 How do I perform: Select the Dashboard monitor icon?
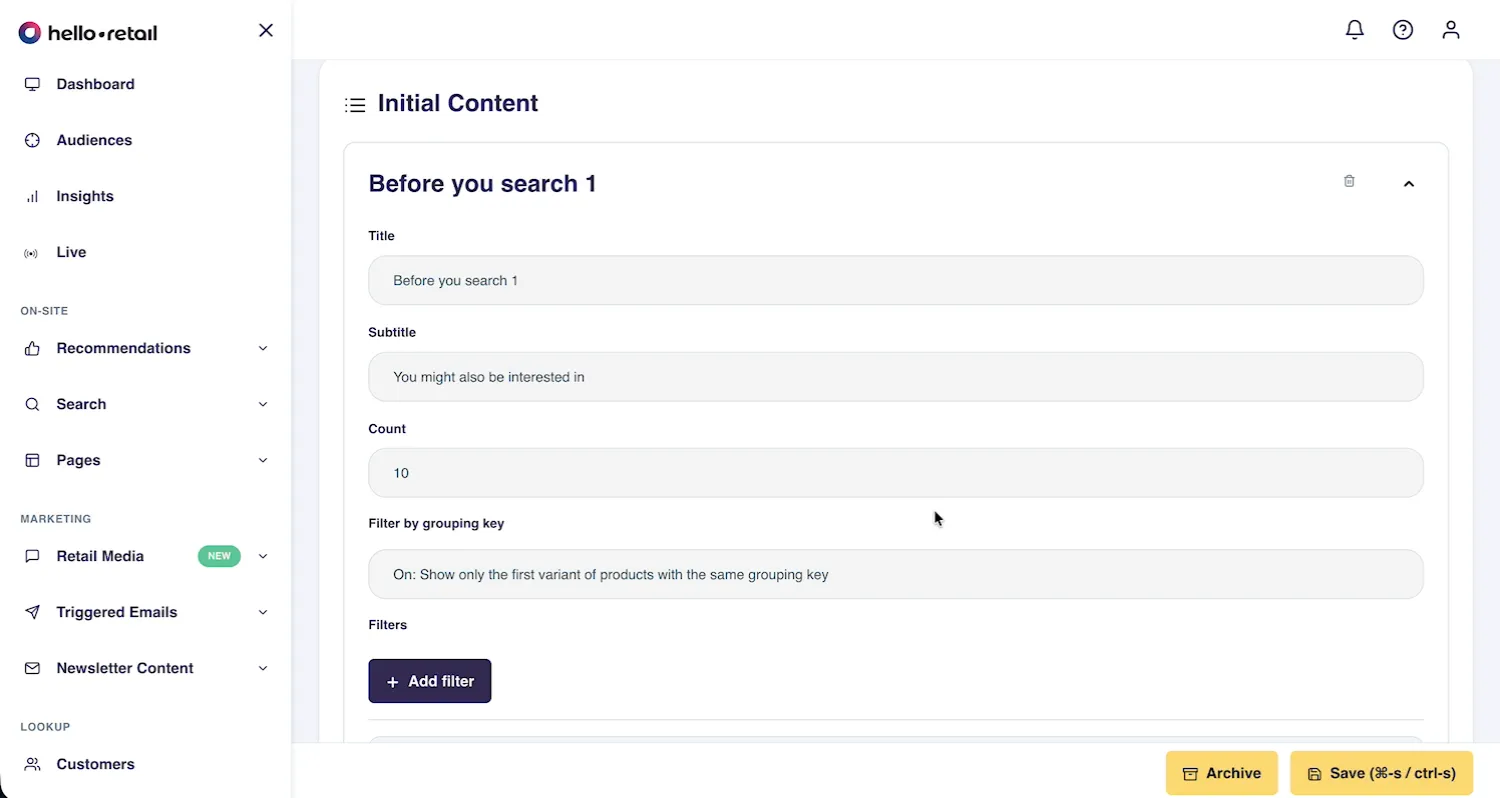point(33,84)
